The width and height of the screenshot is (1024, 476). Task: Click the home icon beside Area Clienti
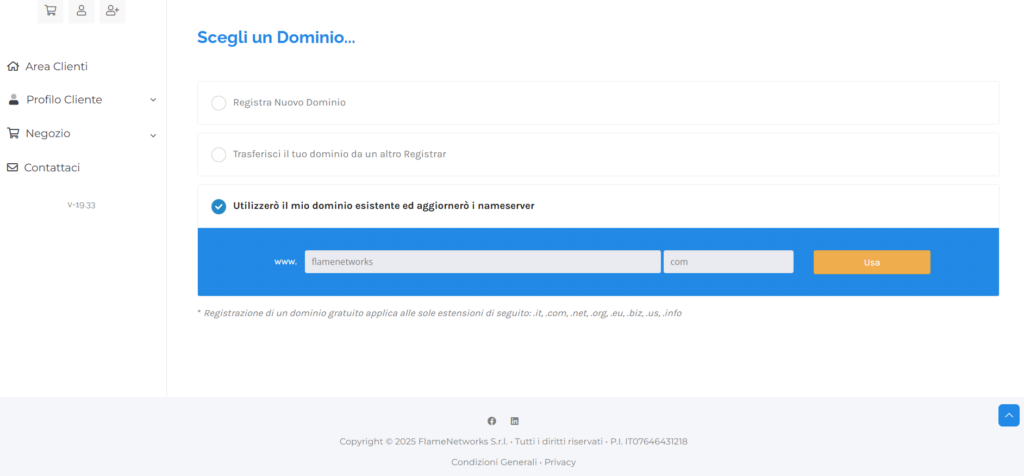[x=12, y=67]
